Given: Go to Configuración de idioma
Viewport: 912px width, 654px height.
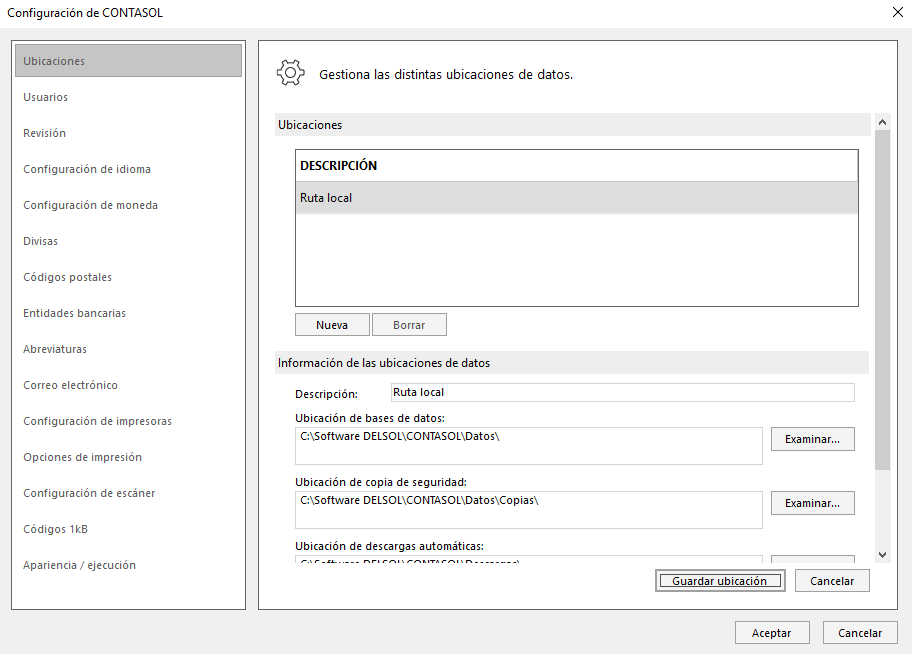Looking at the screenshot, I should pos(87,169).
